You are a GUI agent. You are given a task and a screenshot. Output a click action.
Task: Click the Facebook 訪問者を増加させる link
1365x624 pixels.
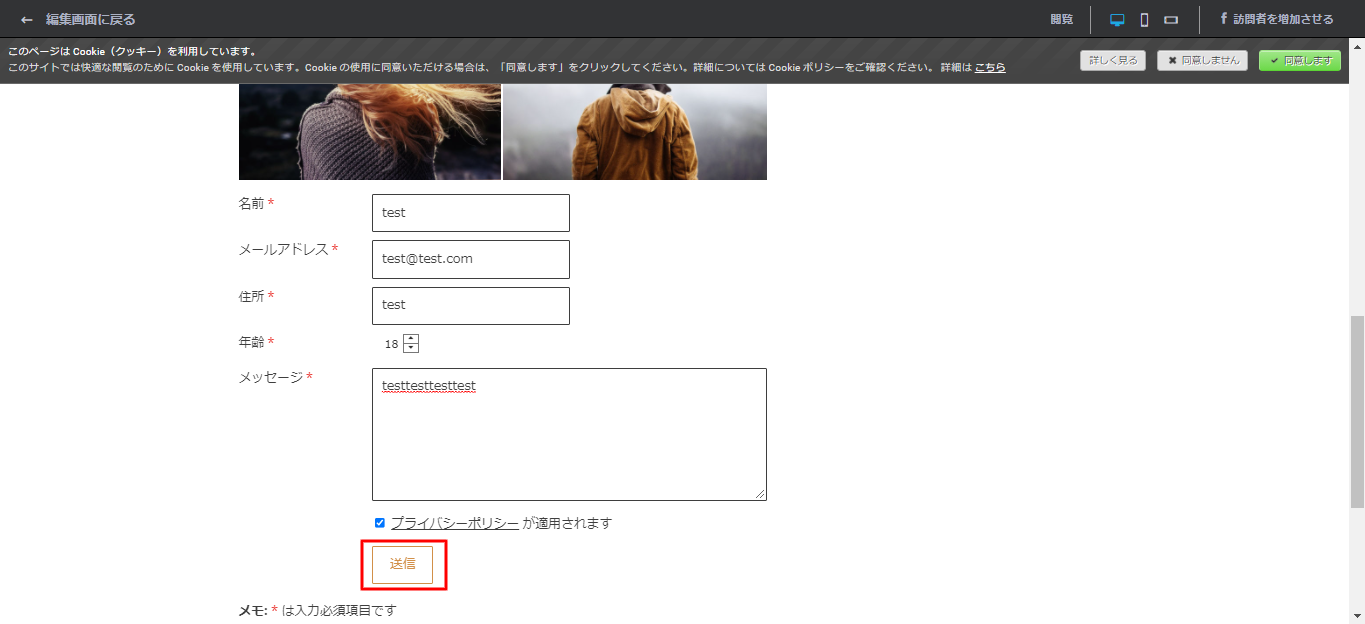(1277, 19)
